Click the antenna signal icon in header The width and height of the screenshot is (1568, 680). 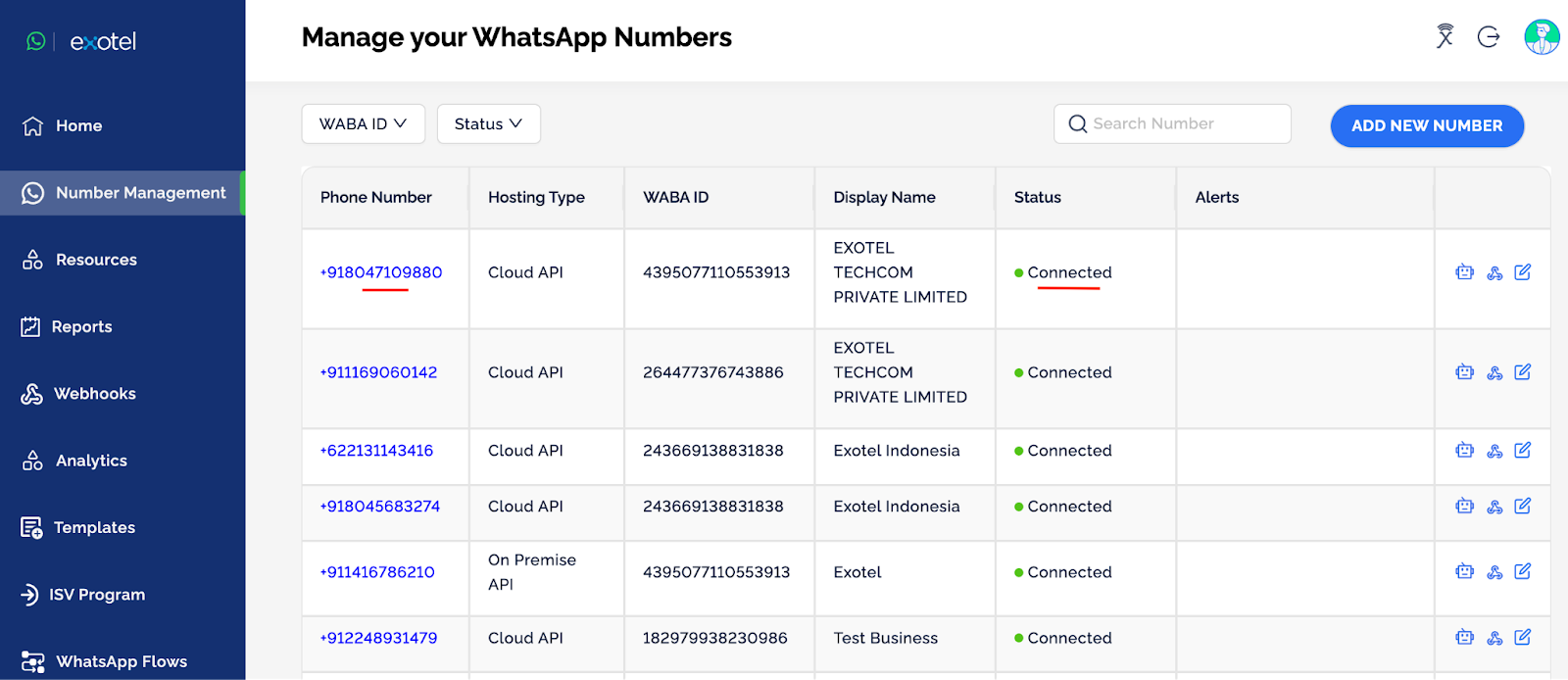pyautogui.click(x=1445, y=36)
